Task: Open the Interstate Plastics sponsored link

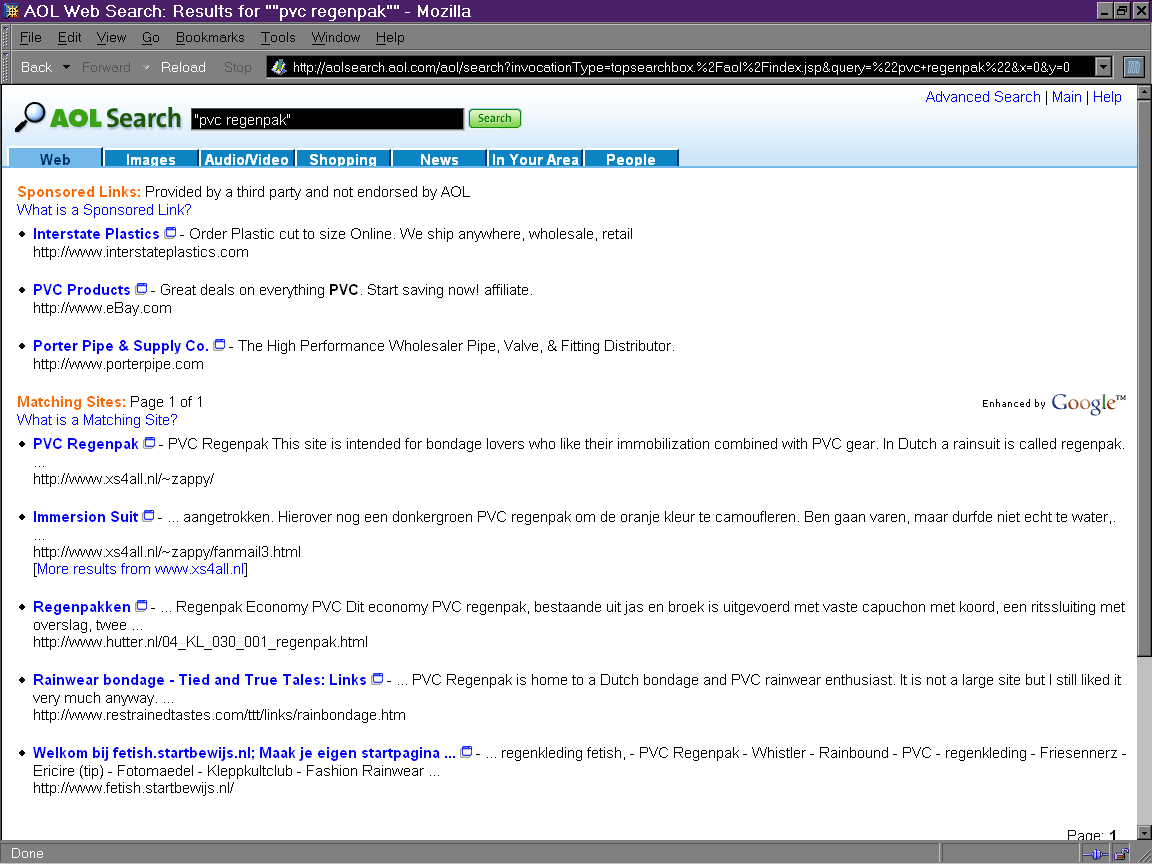Action: pos(96,234)
